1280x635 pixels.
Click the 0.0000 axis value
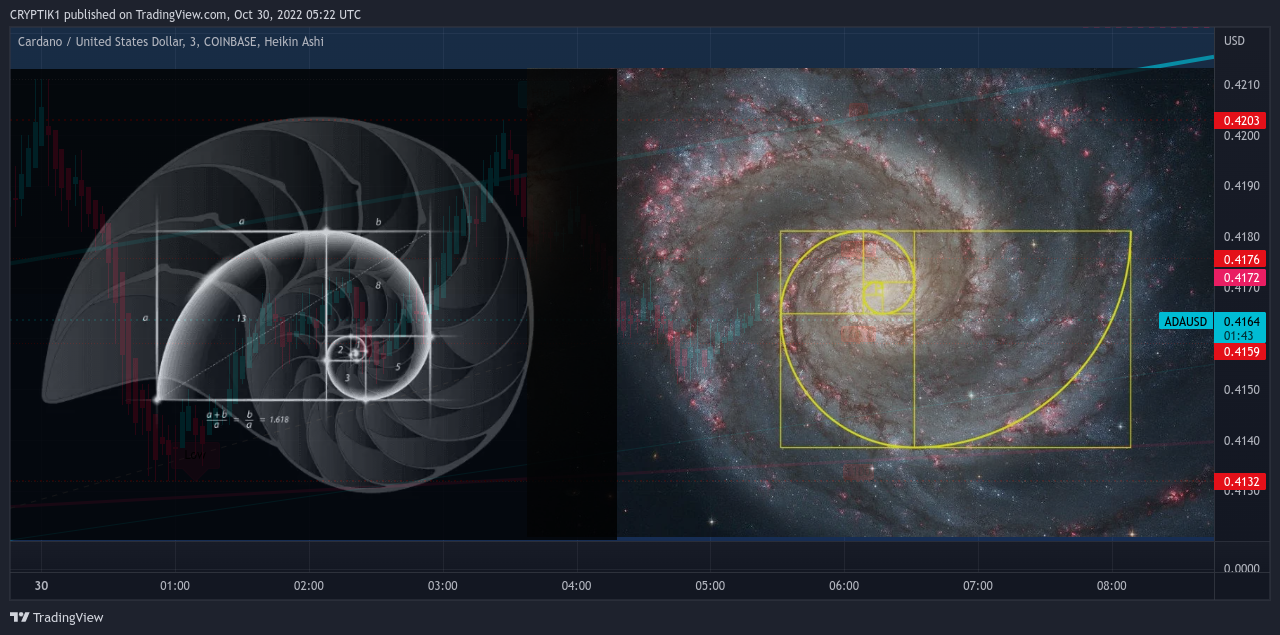pos(1242,568)
